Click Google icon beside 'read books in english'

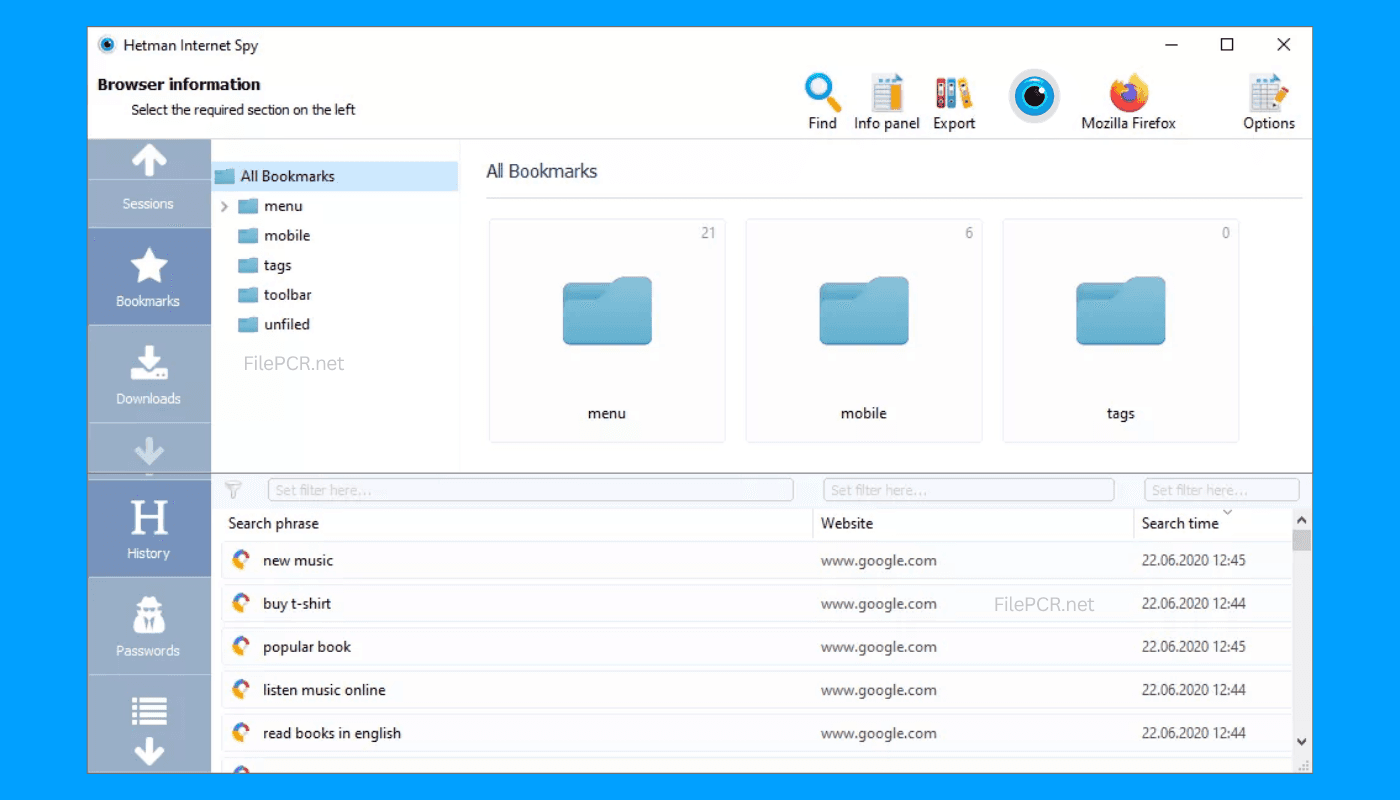point(240,733)
